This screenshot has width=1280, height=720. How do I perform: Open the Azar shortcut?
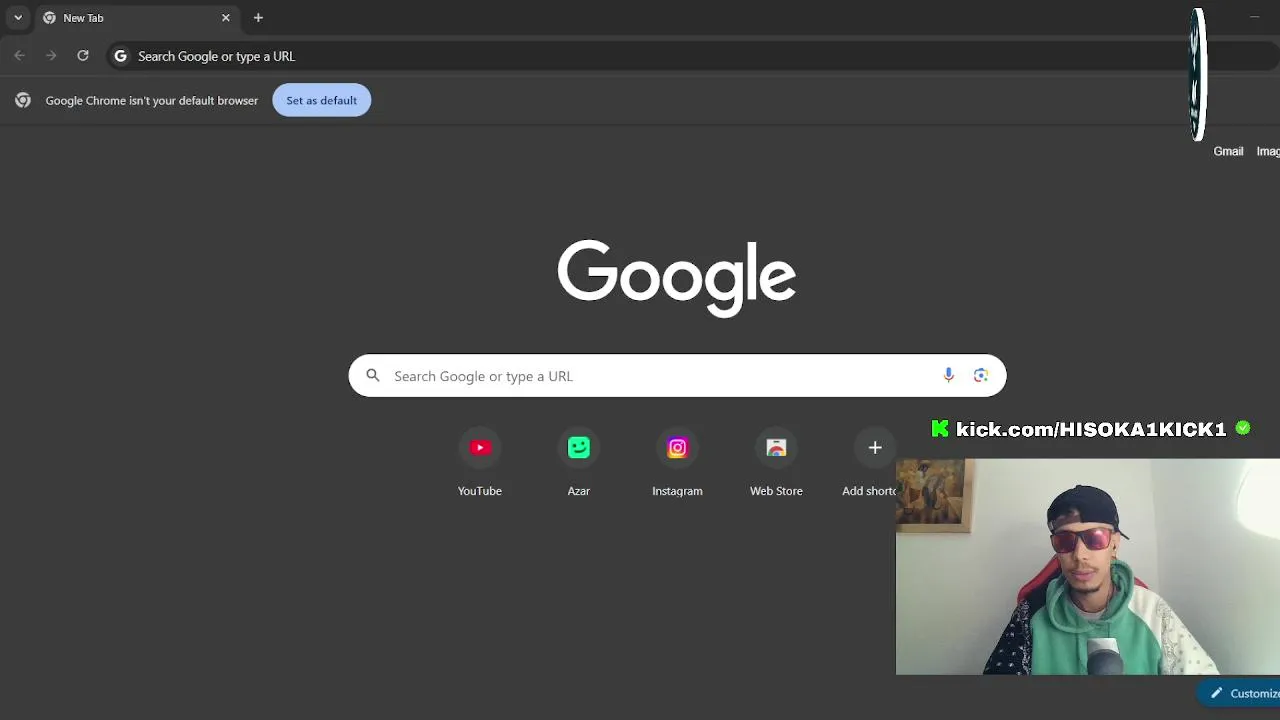point(579,464)
